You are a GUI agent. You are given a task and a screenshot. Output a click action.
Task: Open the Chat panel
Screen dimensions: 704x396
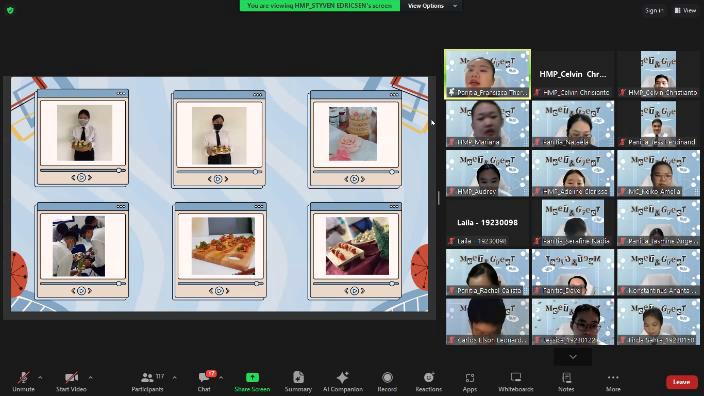[204, 382]
